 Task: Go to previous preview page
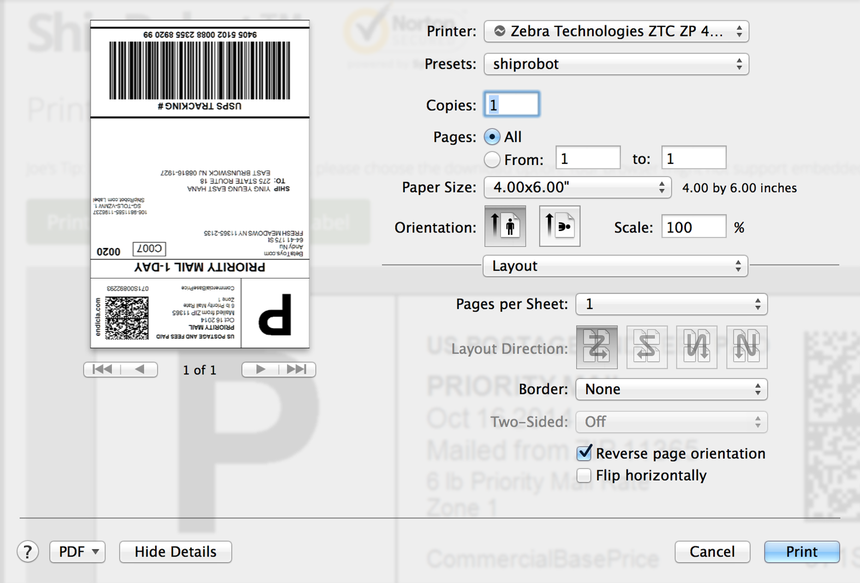tap(139, 370)
